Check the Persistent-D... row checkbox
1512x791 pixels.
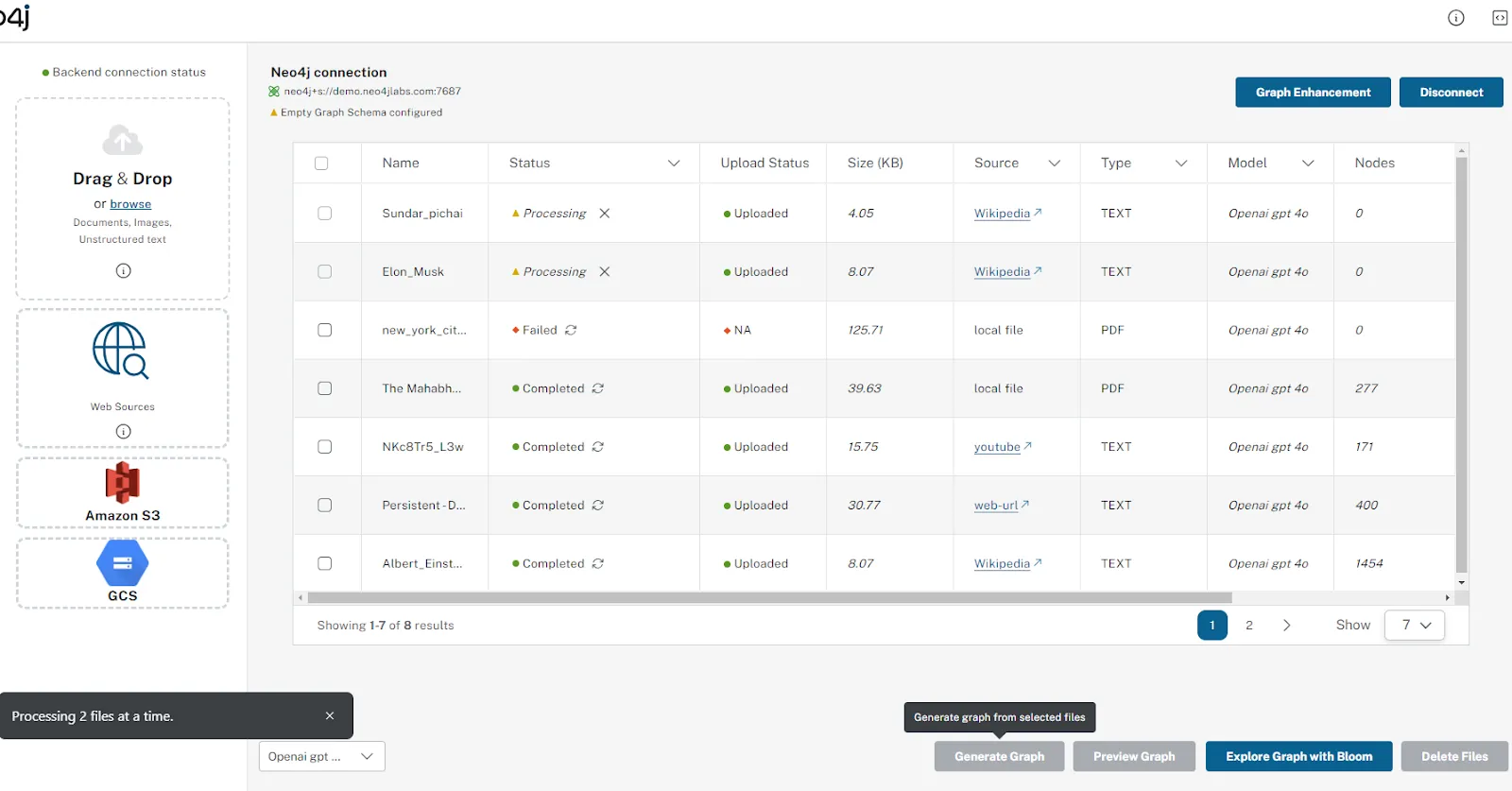[324, 506]
